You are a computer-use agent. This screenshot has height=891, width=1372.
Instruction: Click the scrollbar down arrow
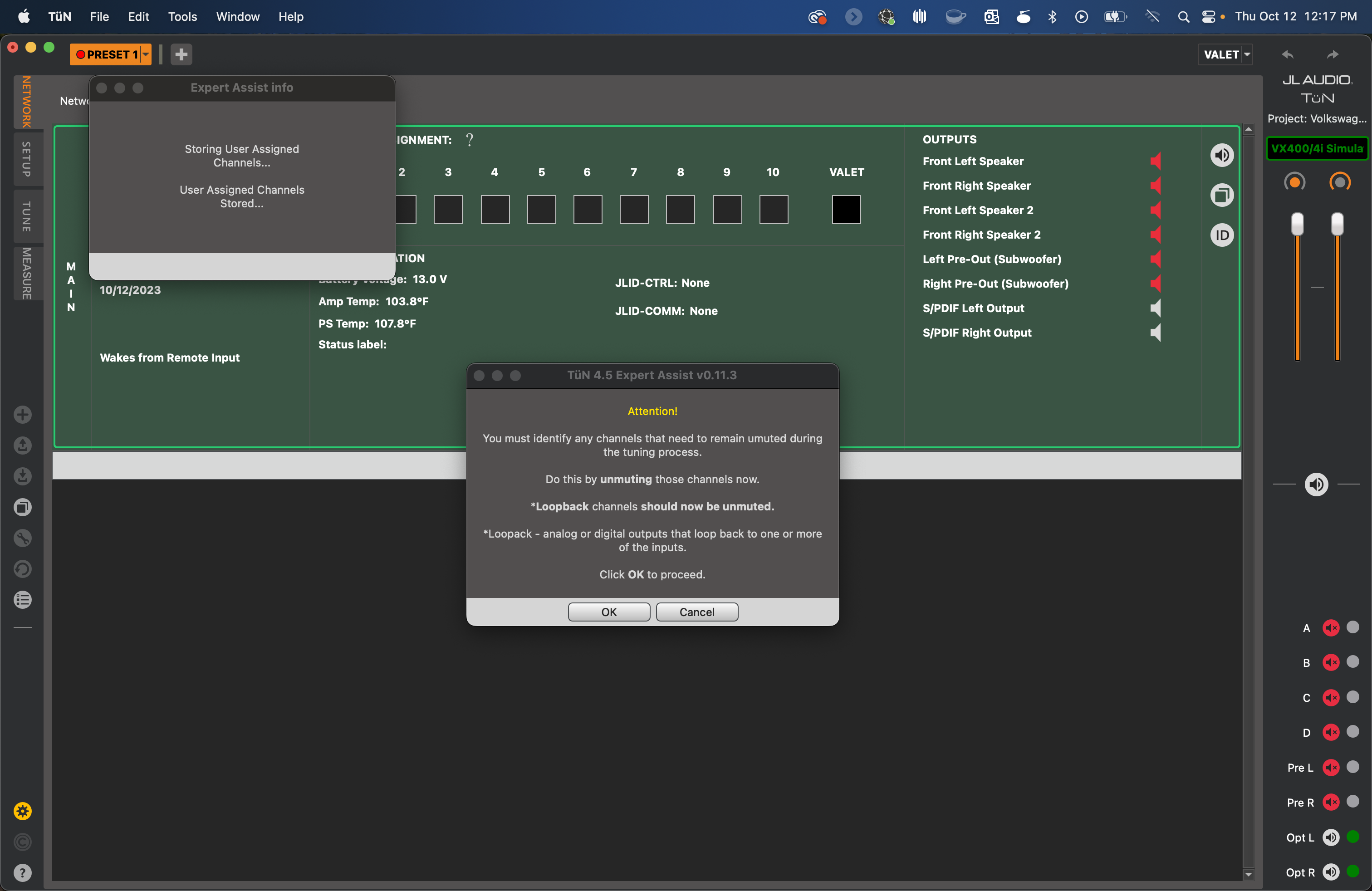click(x=1248, y=874)
